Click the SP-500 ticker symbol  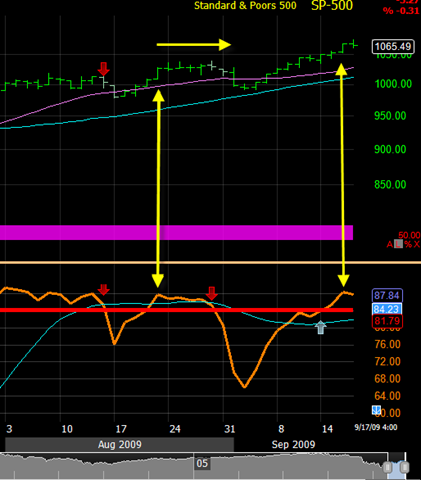click(332, 6)
